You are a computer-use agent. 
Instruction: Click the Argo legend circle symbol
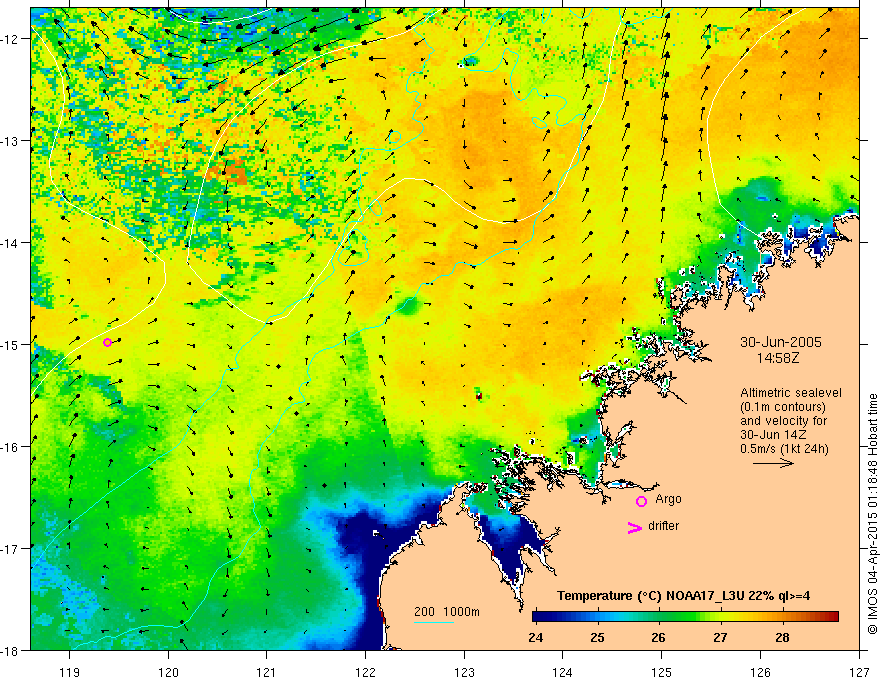(x=641, y=501)
